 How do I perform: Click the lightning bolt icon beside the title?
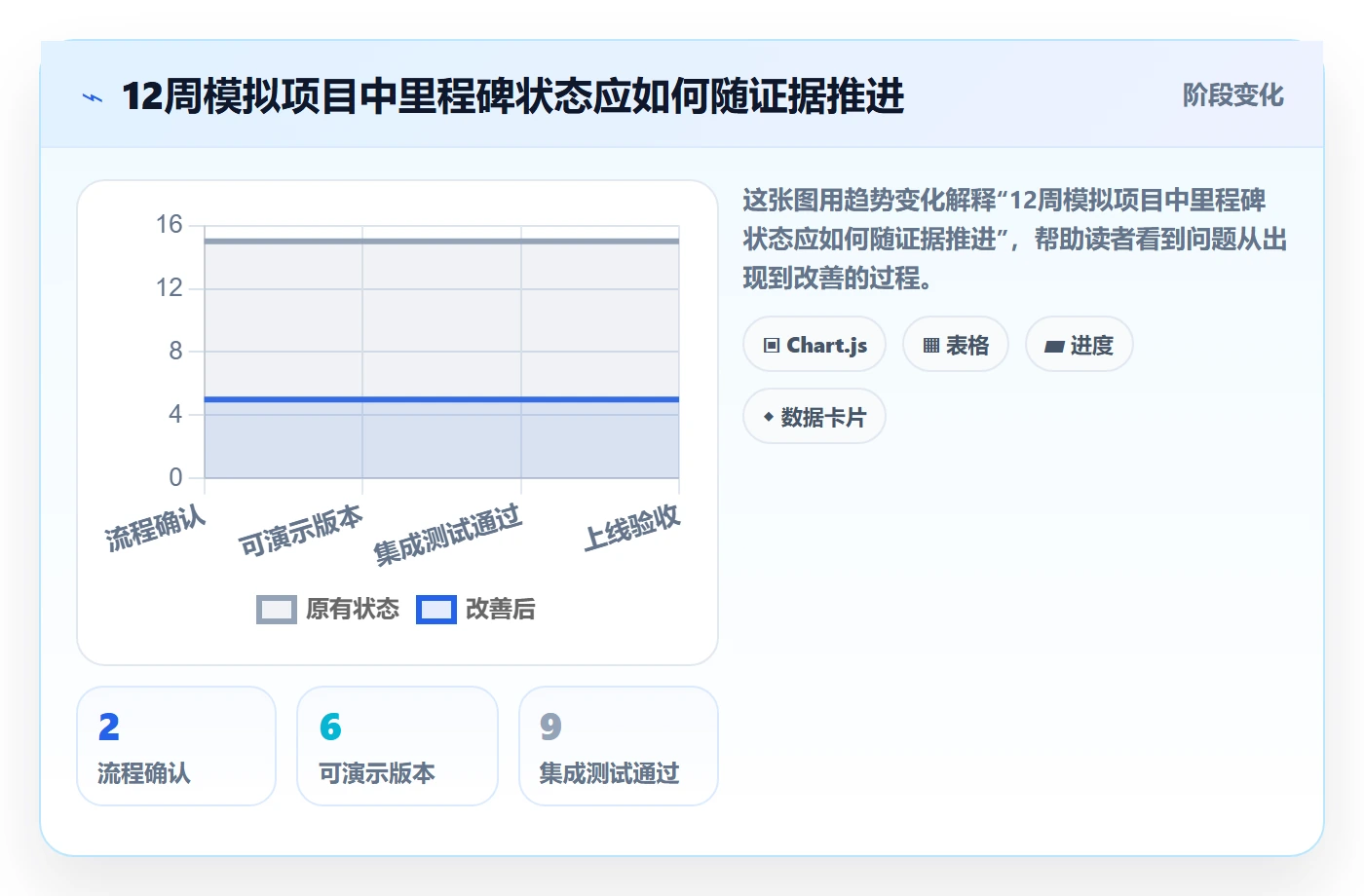click(x=93, y=97)
